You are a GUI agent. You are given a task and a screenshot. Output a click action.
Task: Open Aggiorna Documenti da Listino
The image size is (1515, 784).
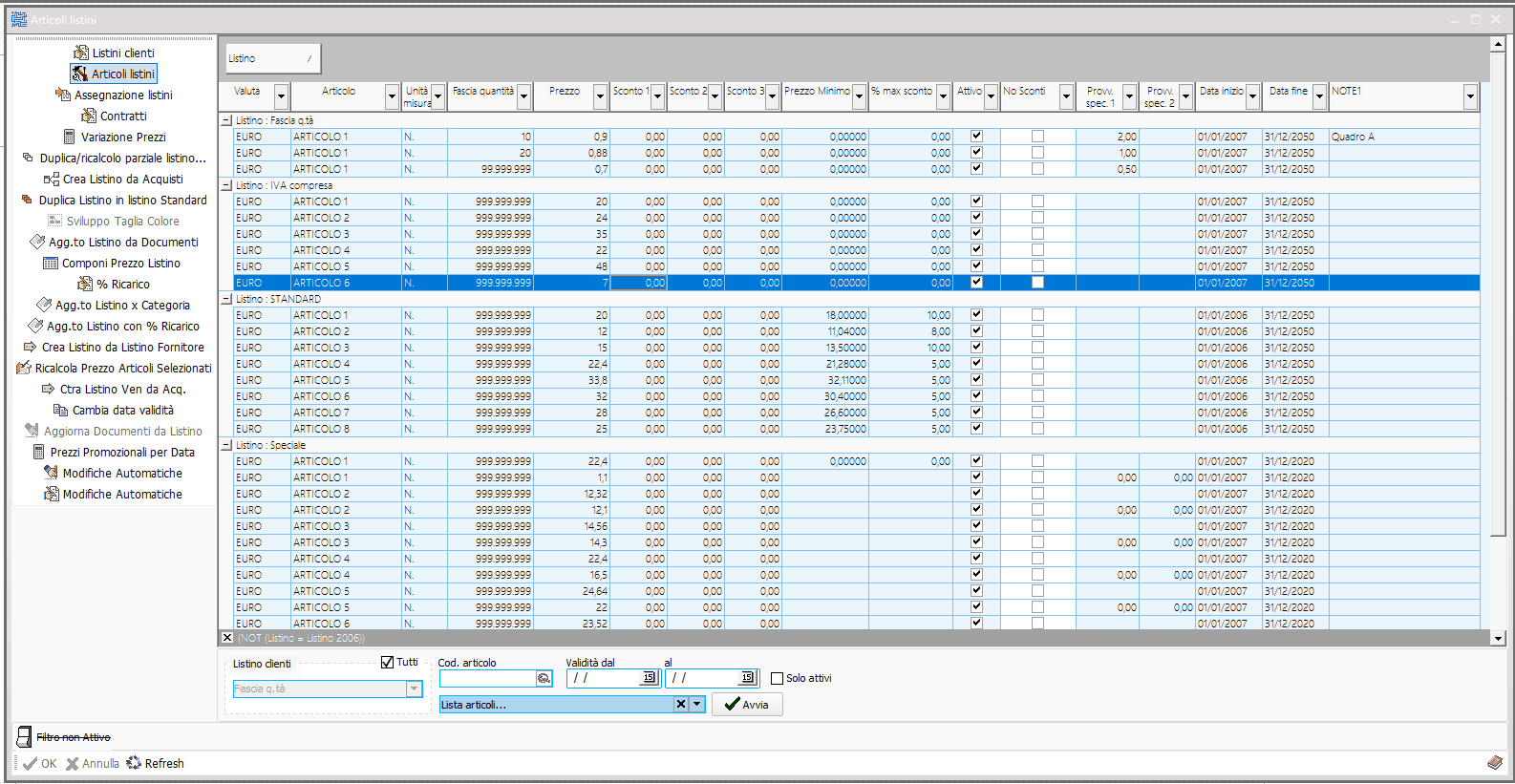pos(114,432)
